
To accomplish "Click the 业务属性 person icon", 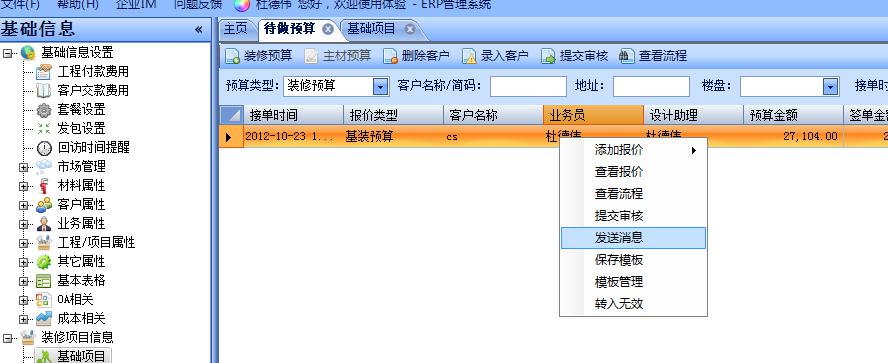I will click(44, 224).
